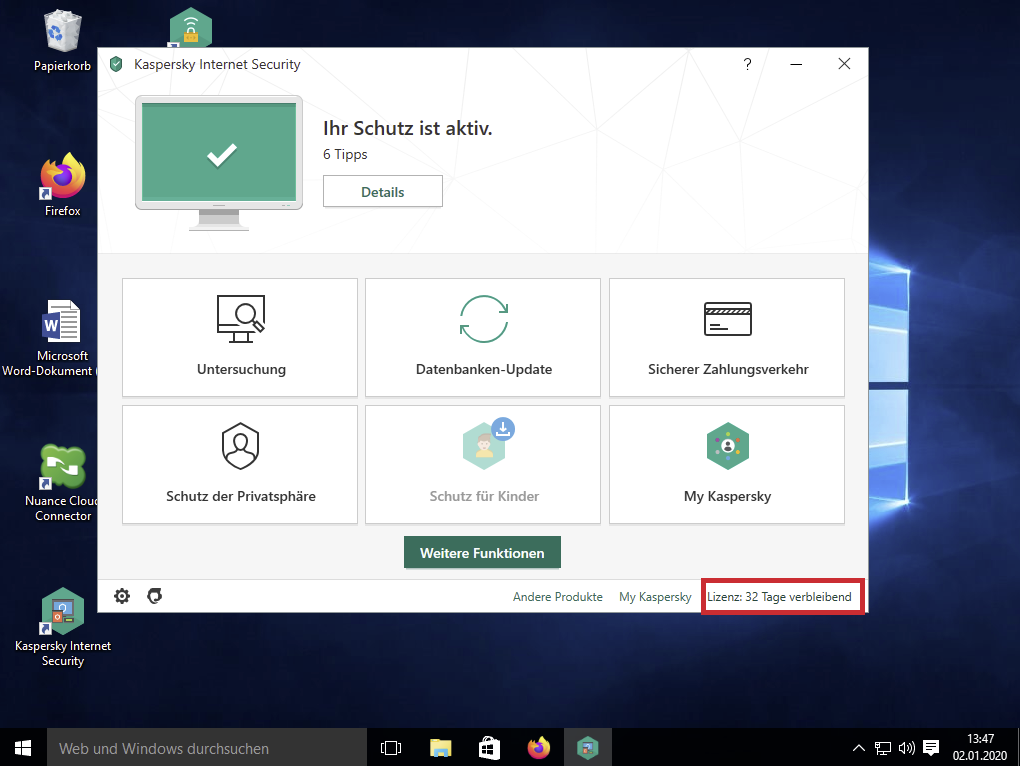Image resolution: width=1020 pixels, height=766 pixels.
Task: Open the My Kaspersky tile
Action: coord(727,464)
